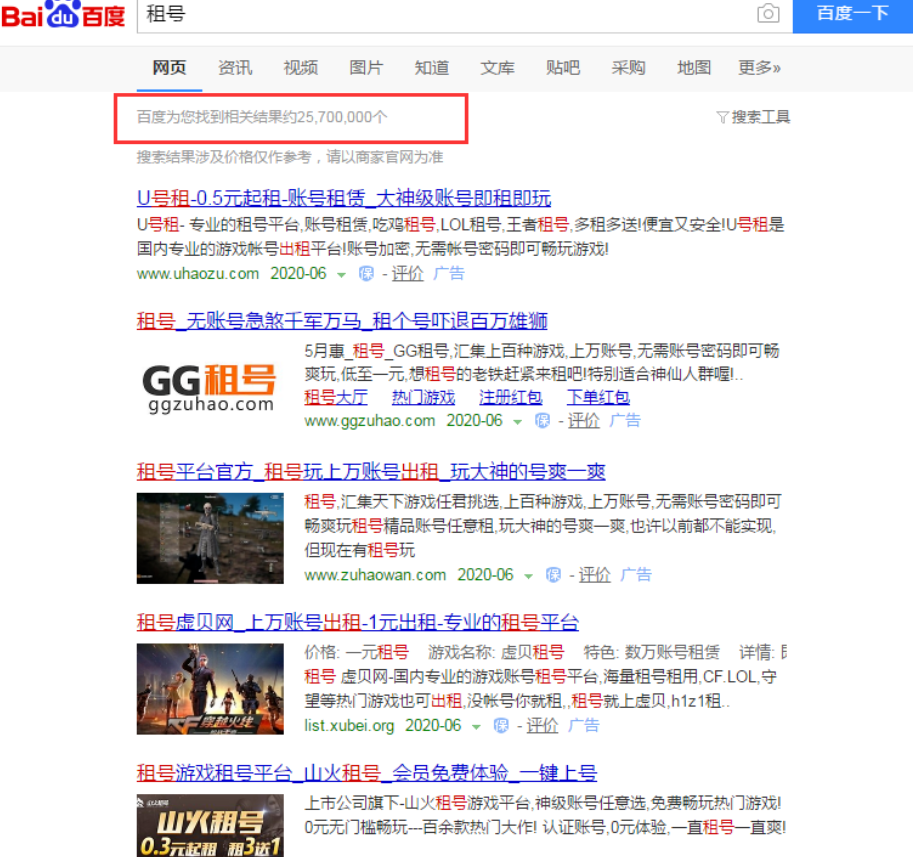Open 山火租号 result title link
913x857 pixels.
tap(367, 773)
